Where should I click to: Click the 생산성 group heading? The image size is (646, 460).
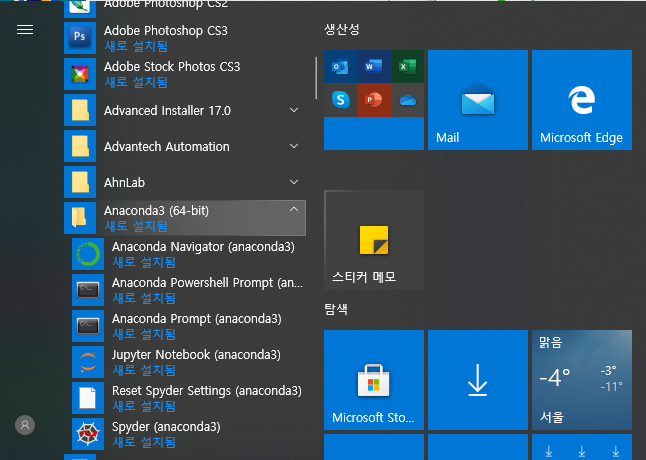coord(342,29)
